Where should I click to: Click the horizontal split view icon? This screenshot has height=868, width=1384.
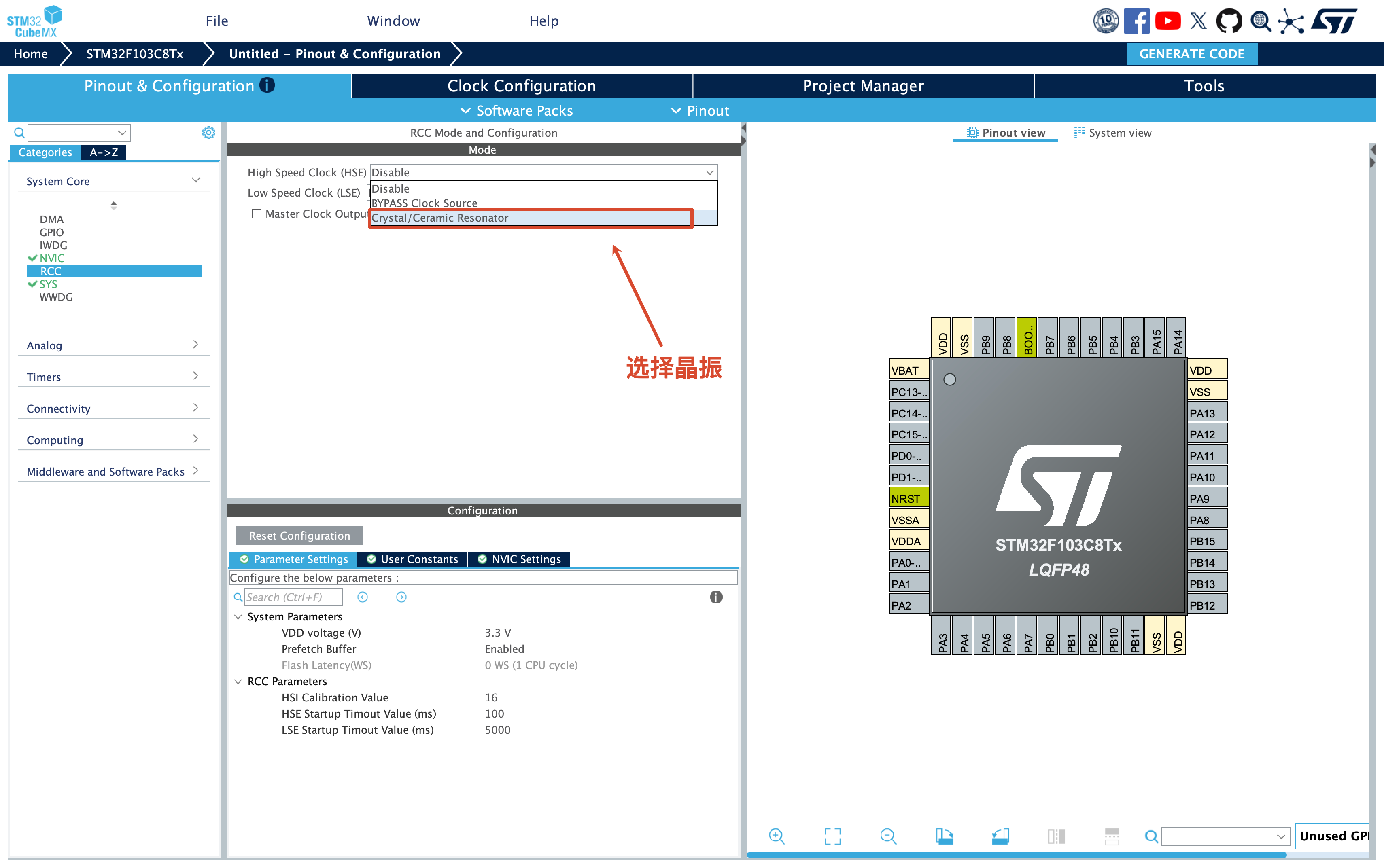[1112, 836]
